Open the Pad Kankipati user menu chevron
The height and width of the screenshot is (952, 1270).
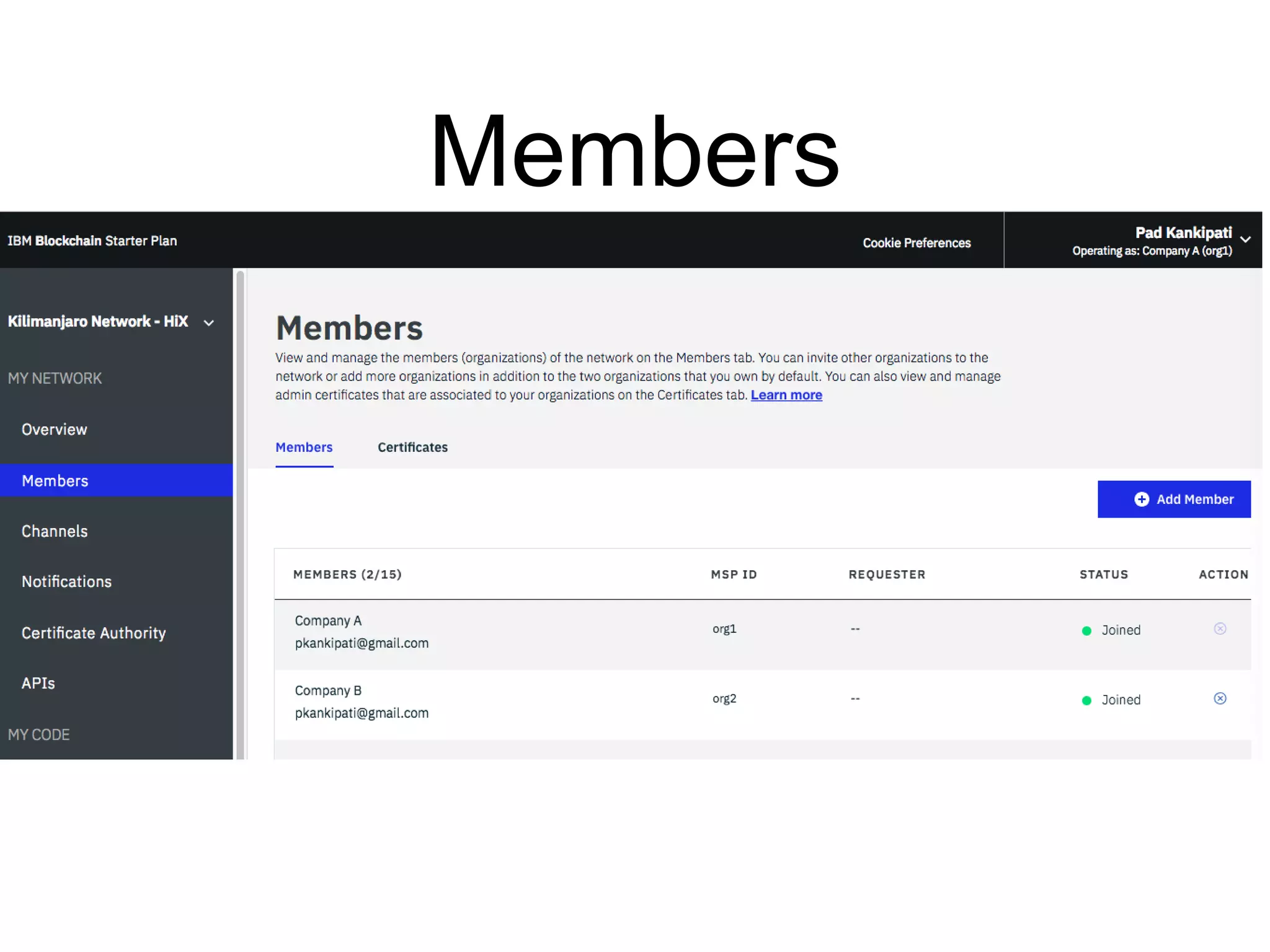(x=1245, y=239)
